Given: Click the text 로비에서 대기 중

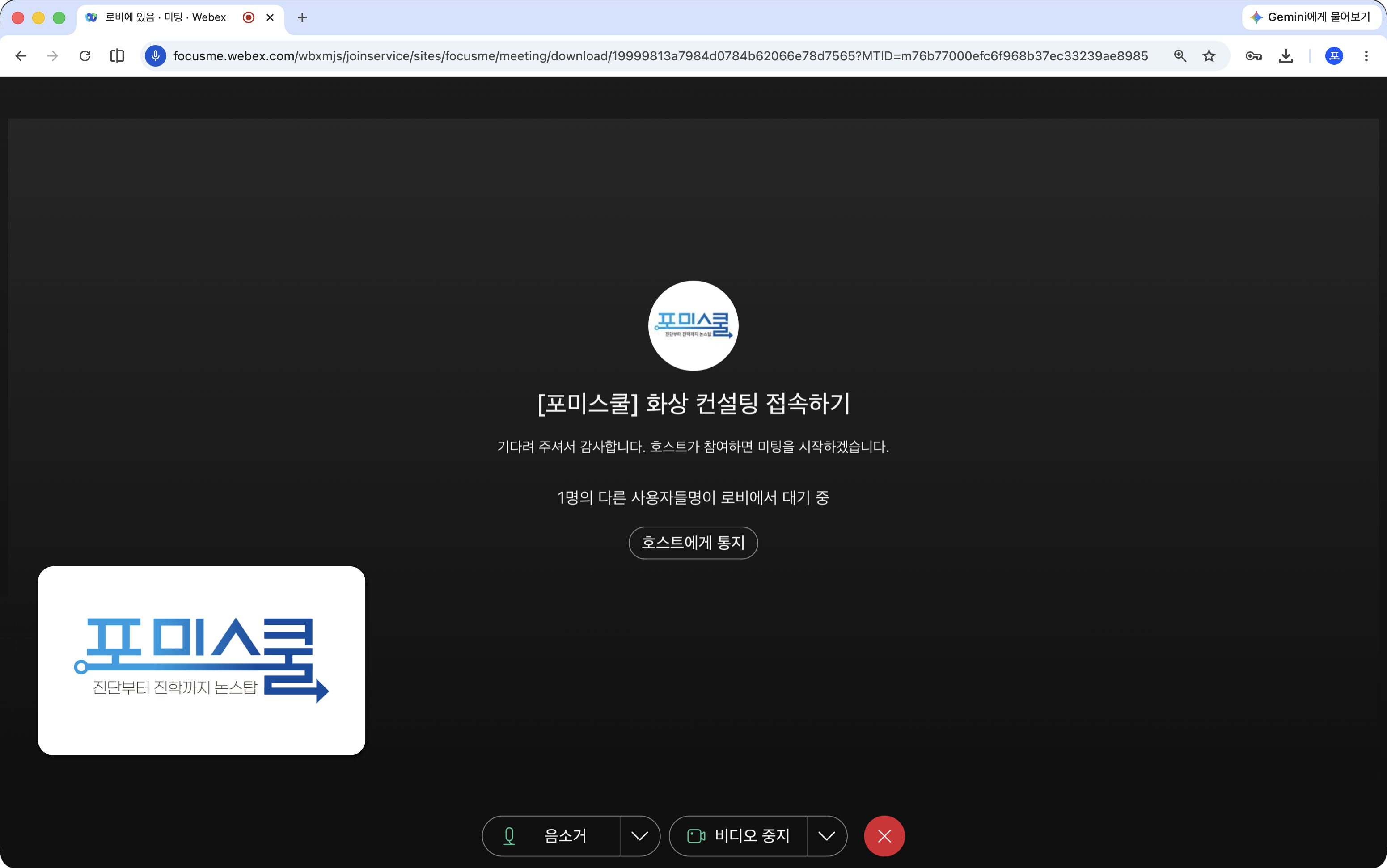Looking at the screenshot, I should pos(775,497).
